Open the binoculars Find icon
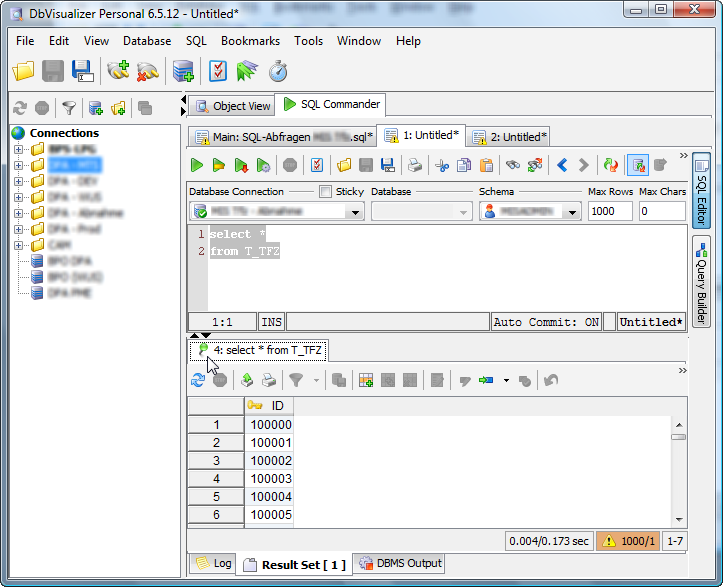723x587 pixels. click(x=513, y=165)
